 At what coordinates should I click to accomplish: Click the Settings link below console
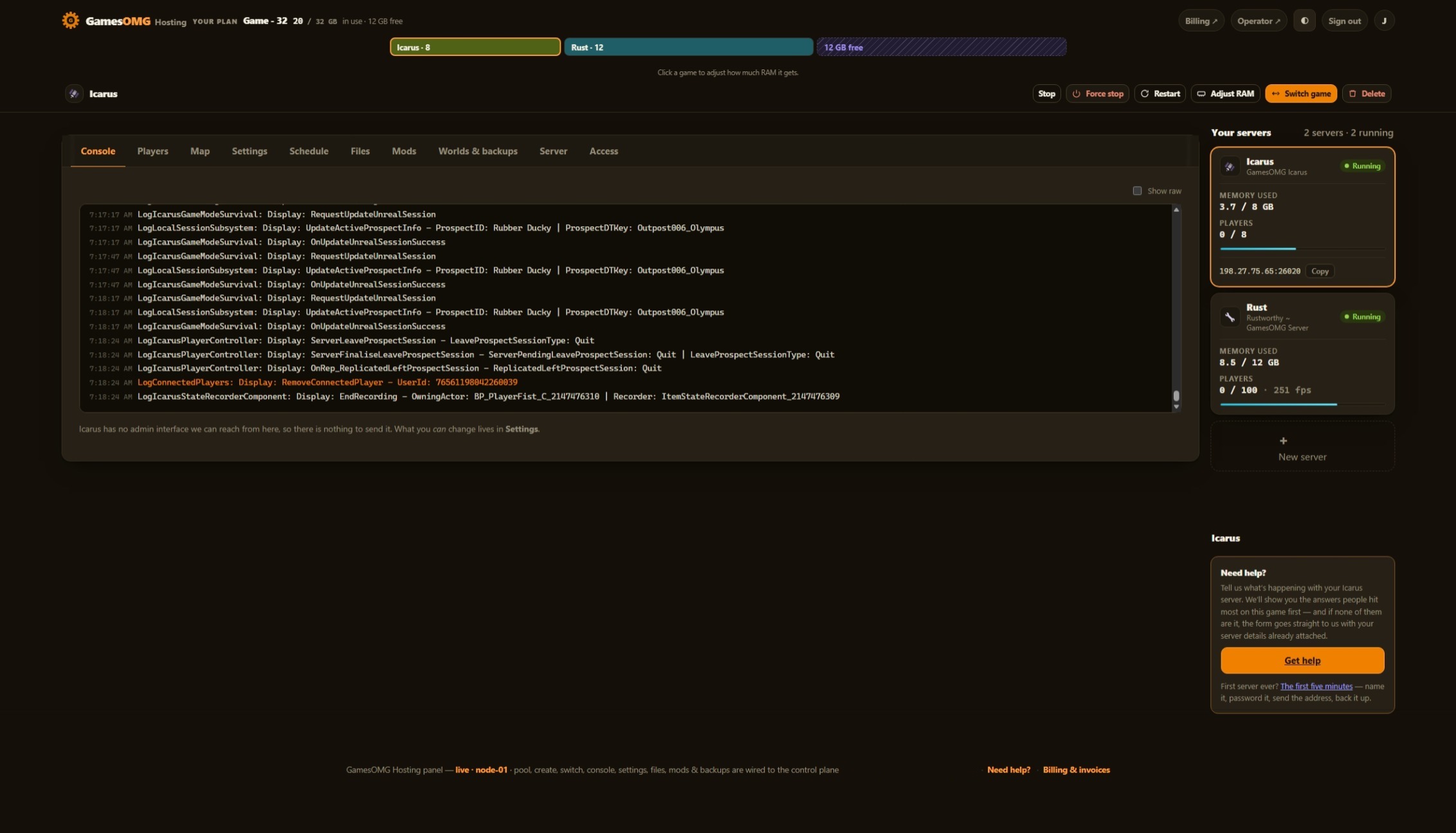(521, 429)
